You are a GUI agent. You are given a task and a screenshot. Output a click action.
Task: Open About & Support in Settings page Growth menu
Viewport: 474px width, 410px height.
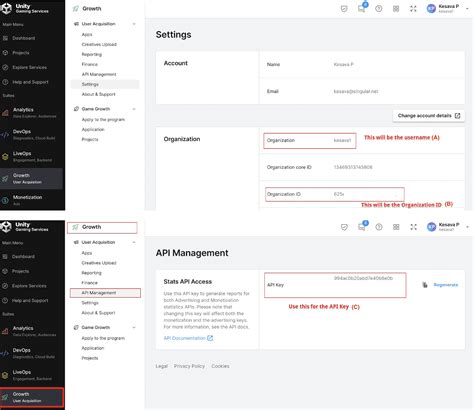(x=98, y=94)
